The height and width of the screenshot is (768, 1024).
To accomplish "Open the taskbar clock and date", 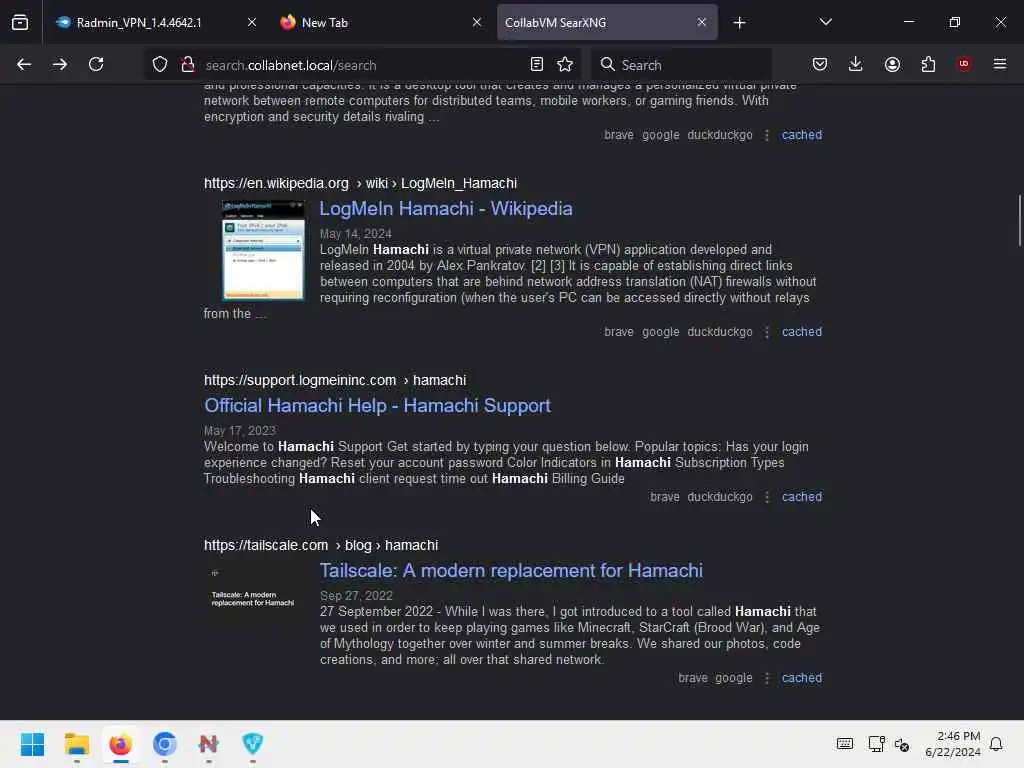I will tap(953, 744).
